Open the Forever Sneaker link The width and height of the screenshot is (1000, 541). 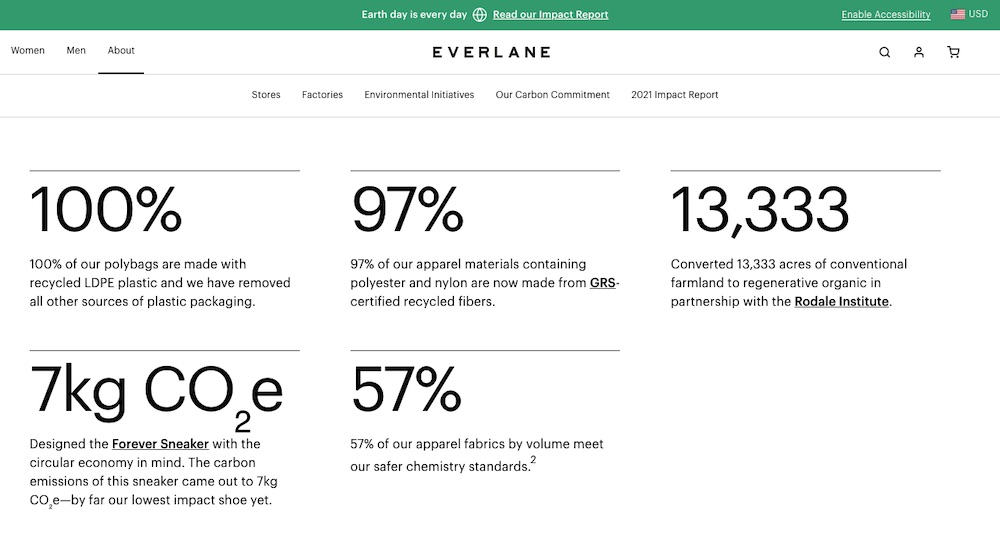point(160,443)
